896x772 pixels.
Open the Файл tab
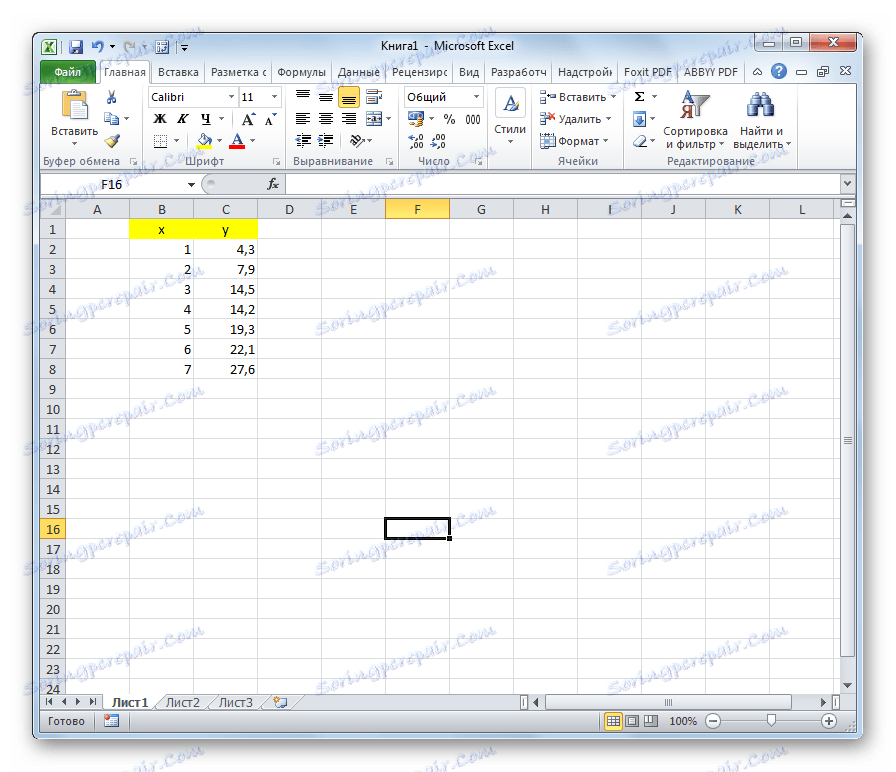coord(68,72)
